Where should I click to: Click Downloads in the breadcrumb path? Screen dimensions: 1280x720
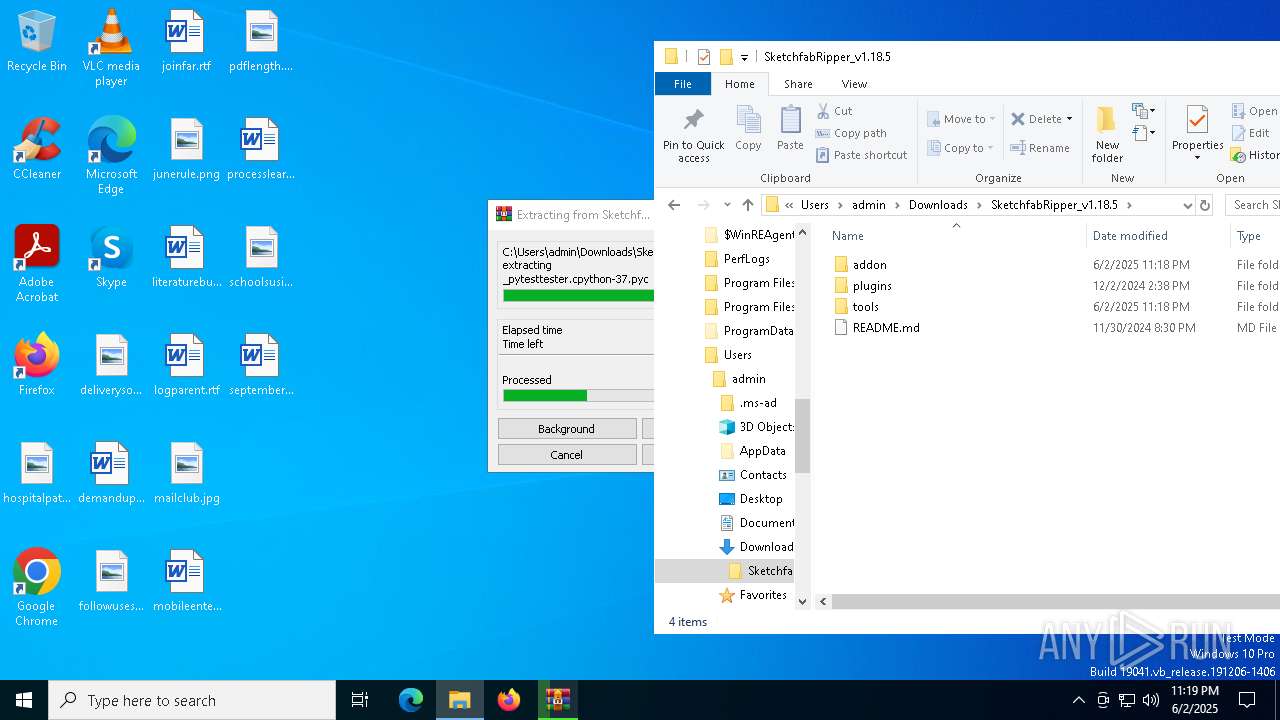pos(938,205)
